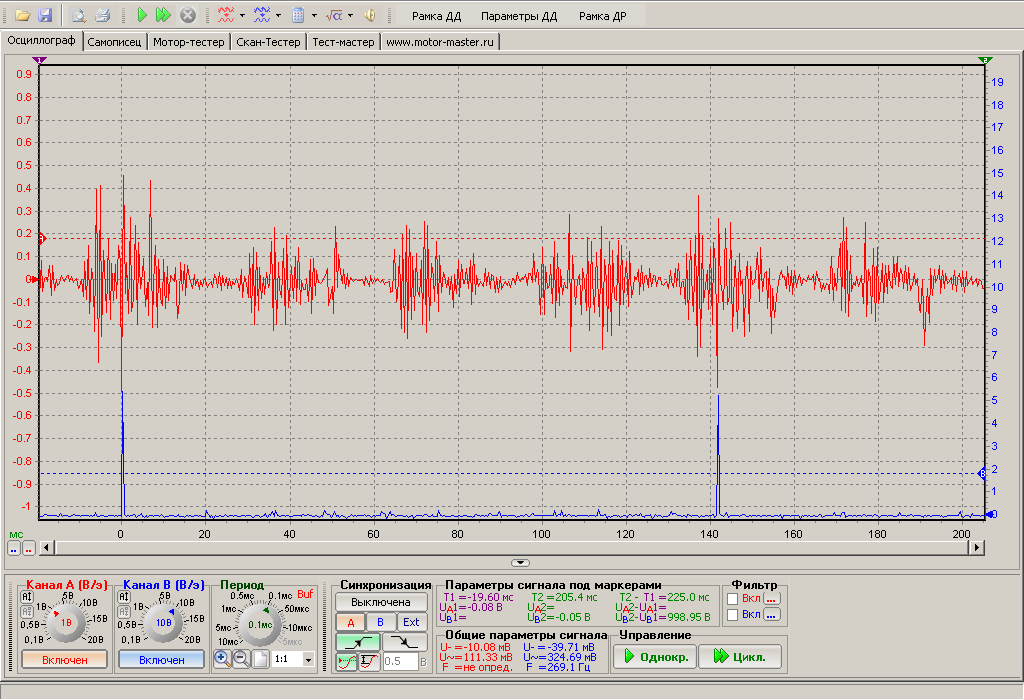The width and height of the screenshot is (1024, 700).
Task: Select sync source A
Action: coord(351,622)
